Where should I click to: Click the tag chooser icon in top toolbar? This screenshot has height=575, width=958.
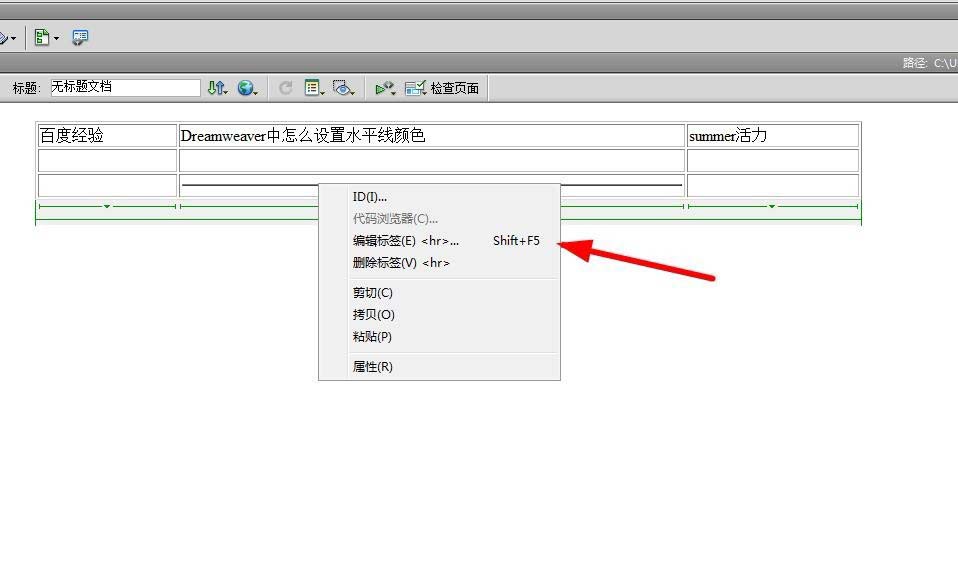(x=80, y=38)
